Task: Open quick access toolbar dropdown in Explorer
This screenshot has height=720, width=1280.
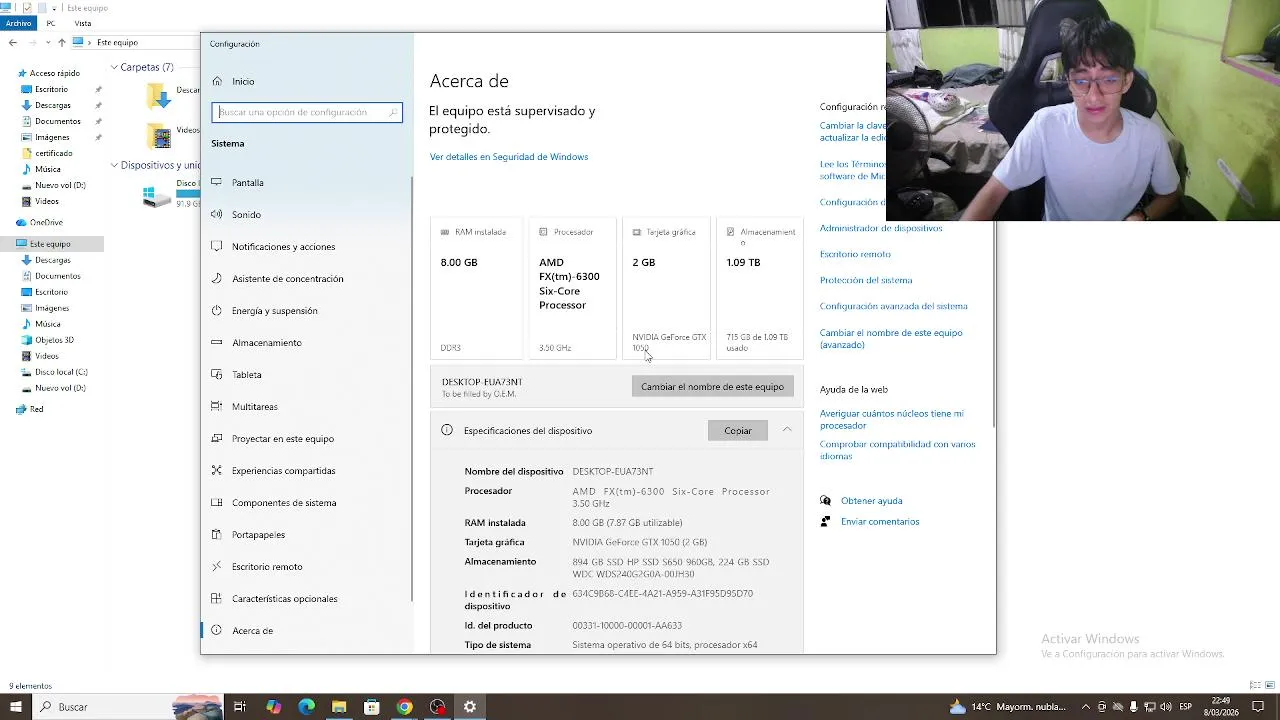Action: [56, 8]
